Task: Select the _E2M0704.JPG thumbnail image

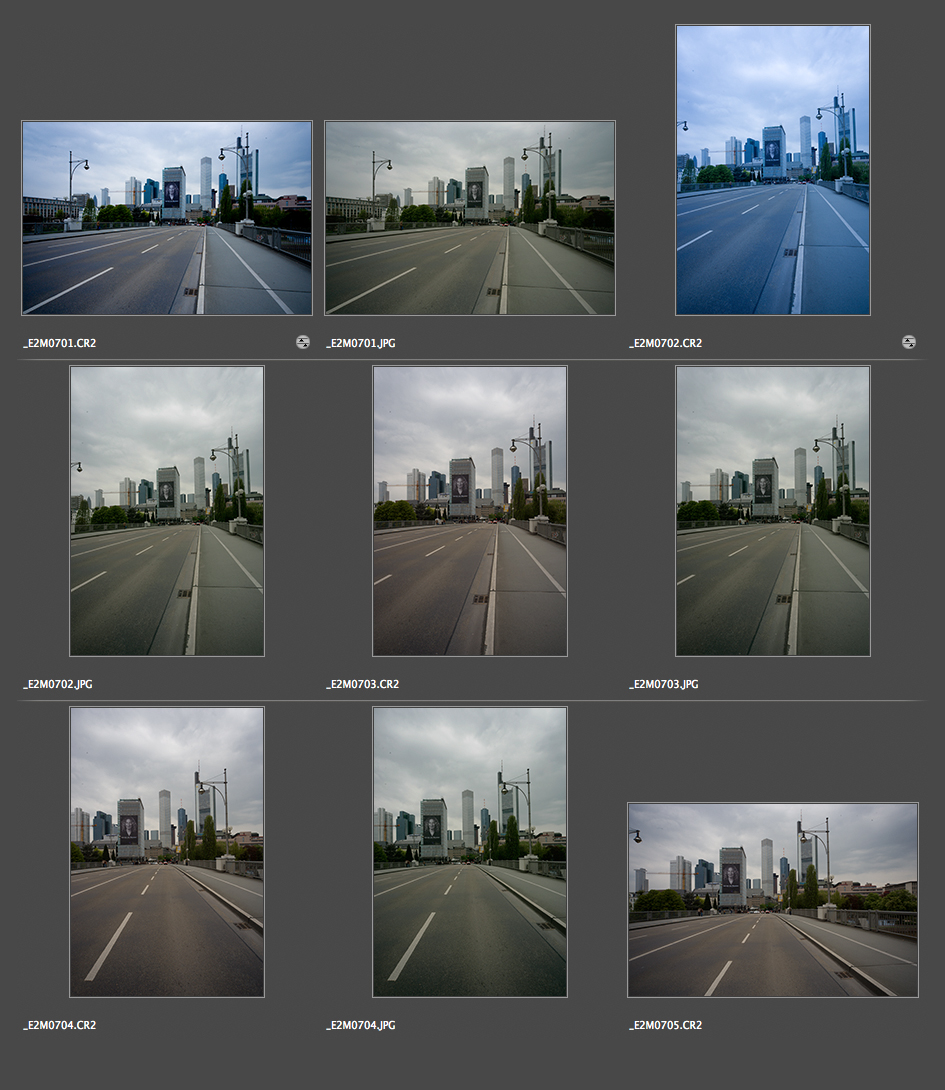Action: pyautogui.click(x=469, y=852)
